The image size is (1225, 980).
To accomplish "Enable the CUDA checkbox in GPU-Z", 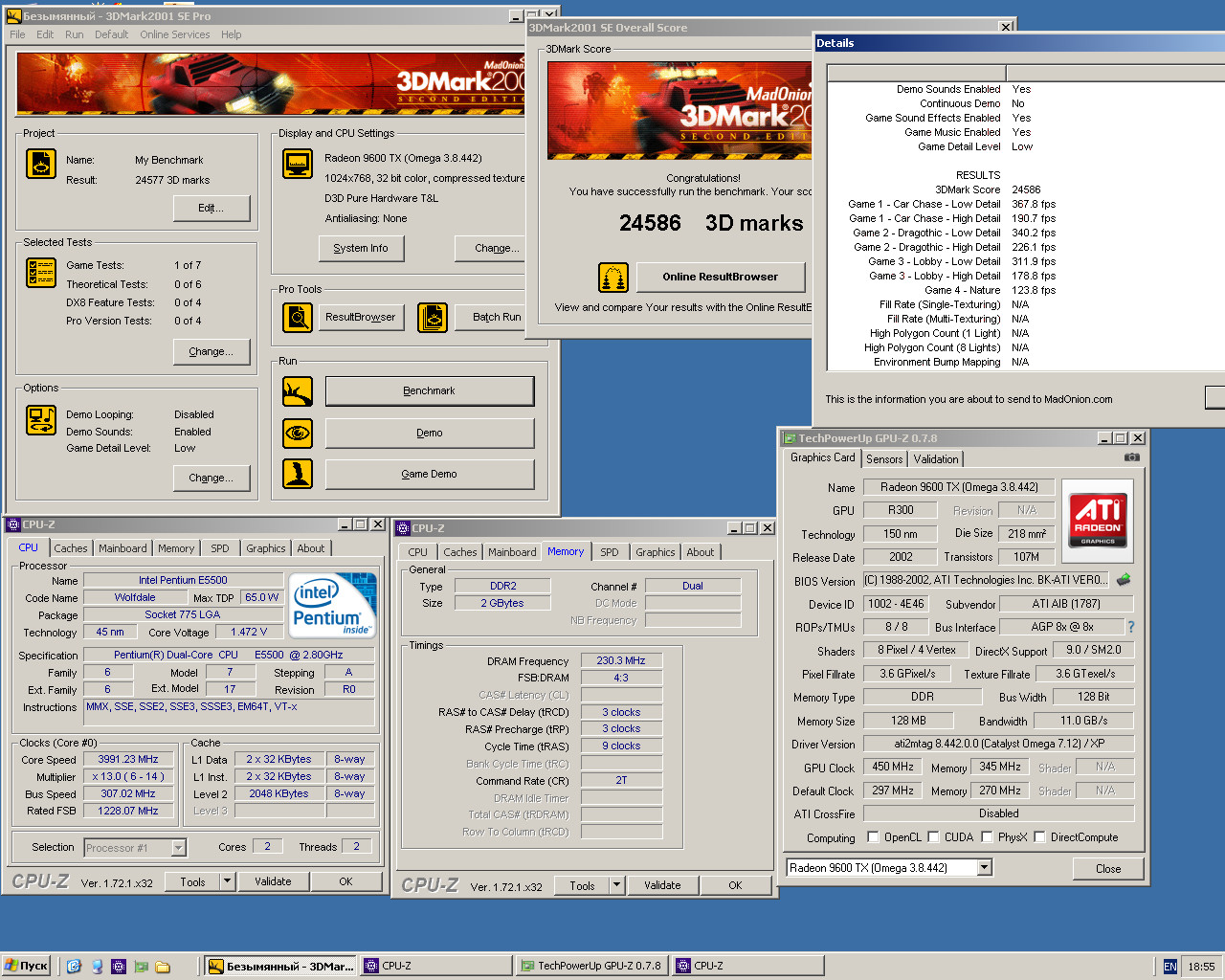I will point(933,837).
